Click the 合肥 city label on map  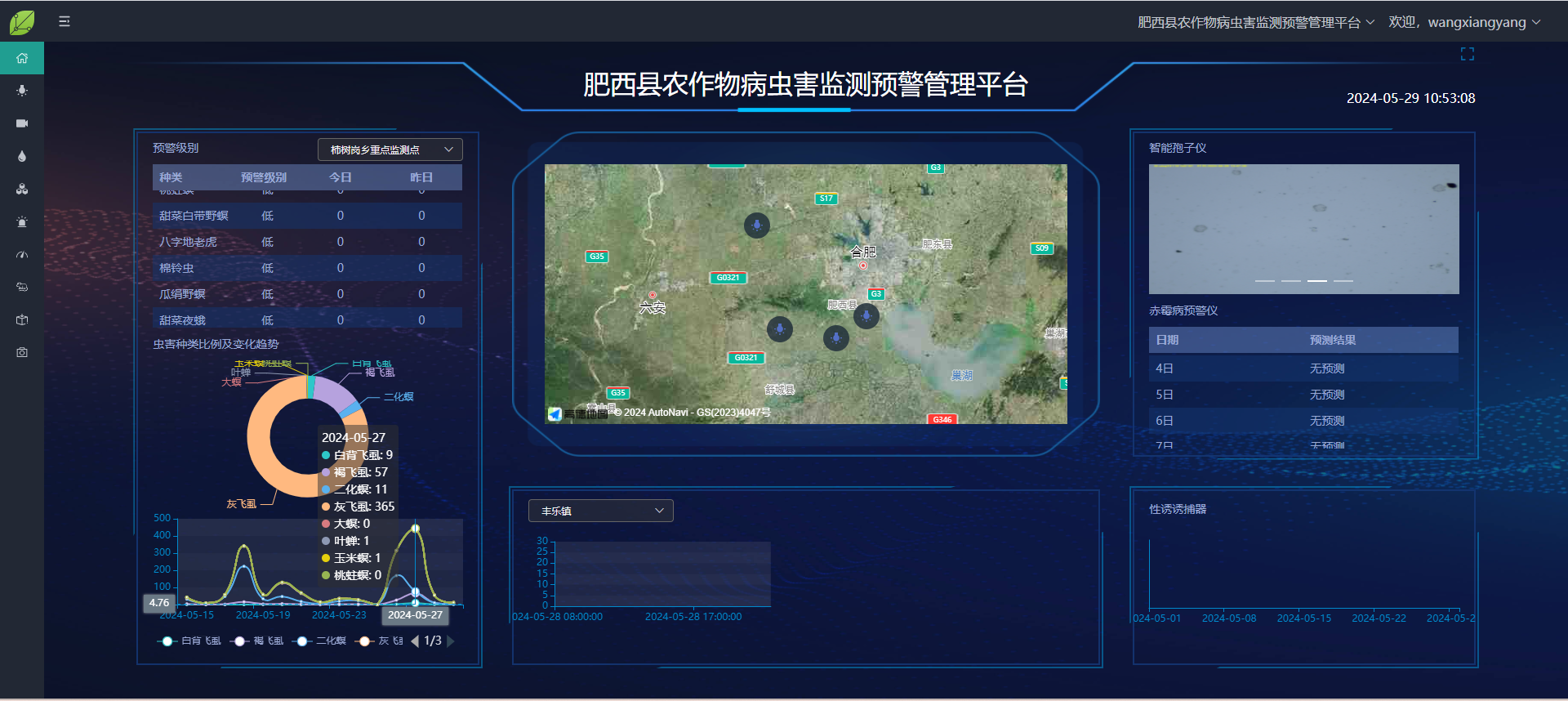tap(863, 252)
